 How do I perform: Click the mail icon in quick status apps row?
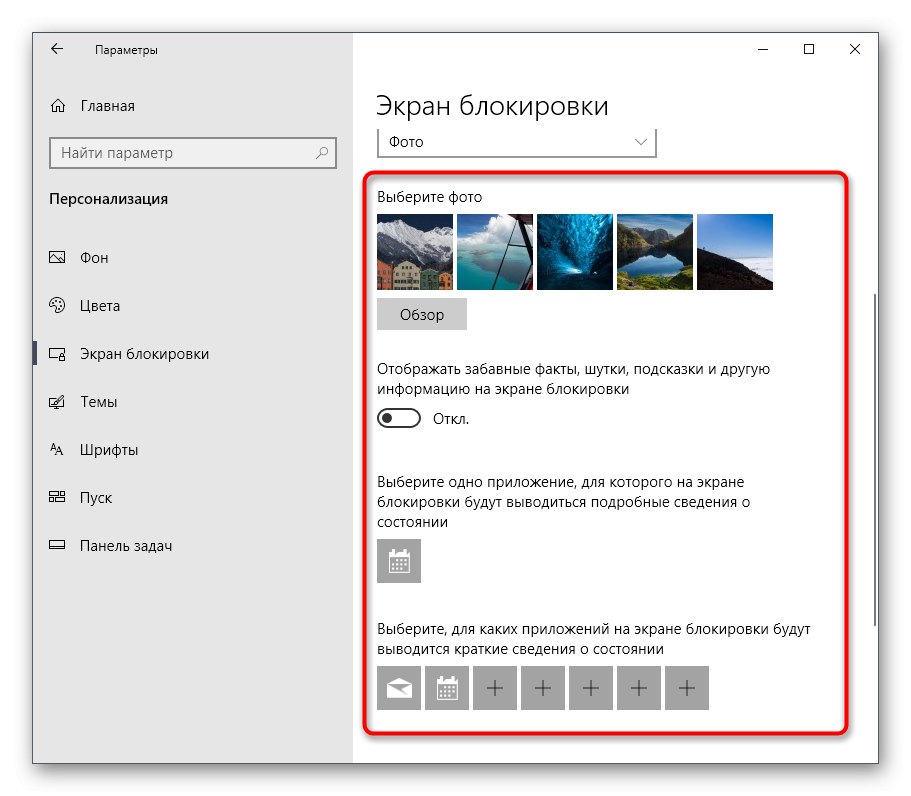(x=399, y=688)
